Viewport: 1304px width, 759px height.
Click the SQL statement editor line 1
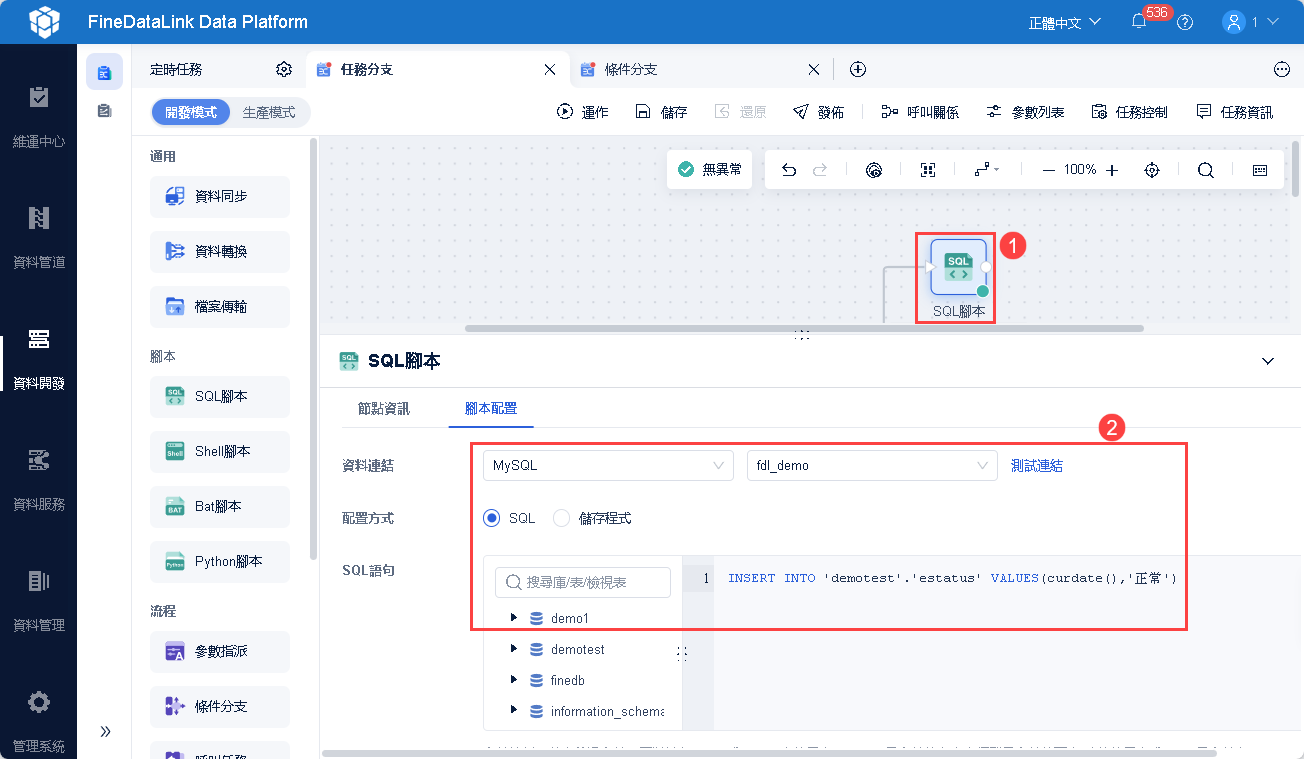pyautogui.click(x=952, y=578)
